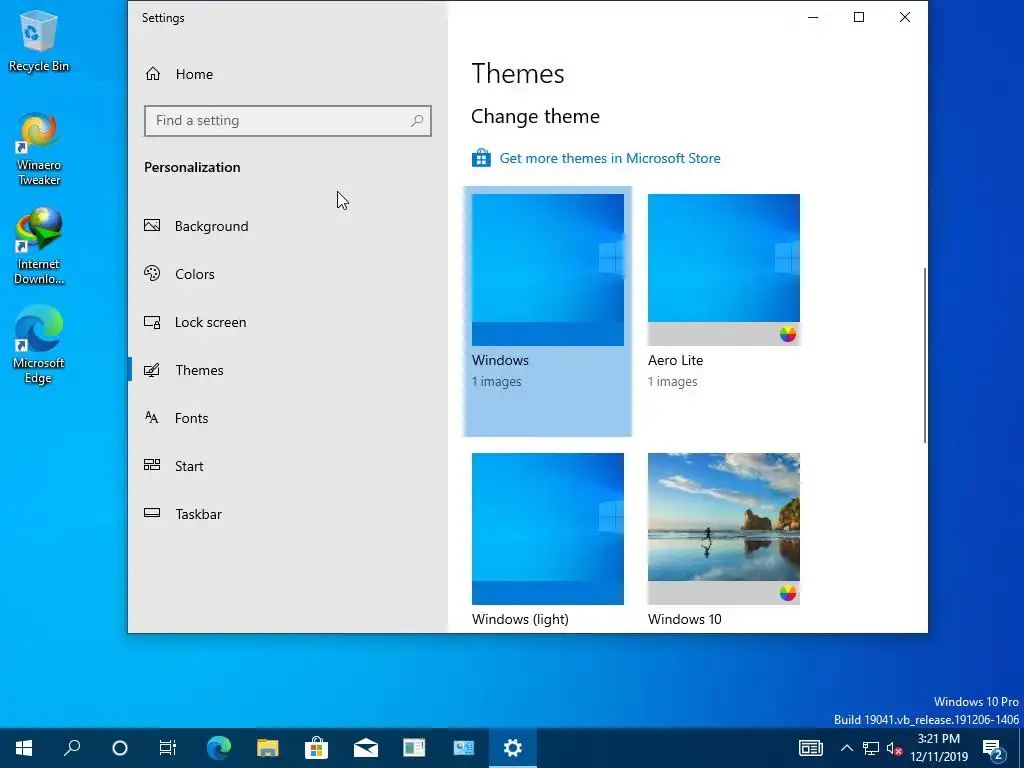The image size is (1024, 768).
Task: Open the taskbar app left of Settings gear
Action: click(464, 748)
